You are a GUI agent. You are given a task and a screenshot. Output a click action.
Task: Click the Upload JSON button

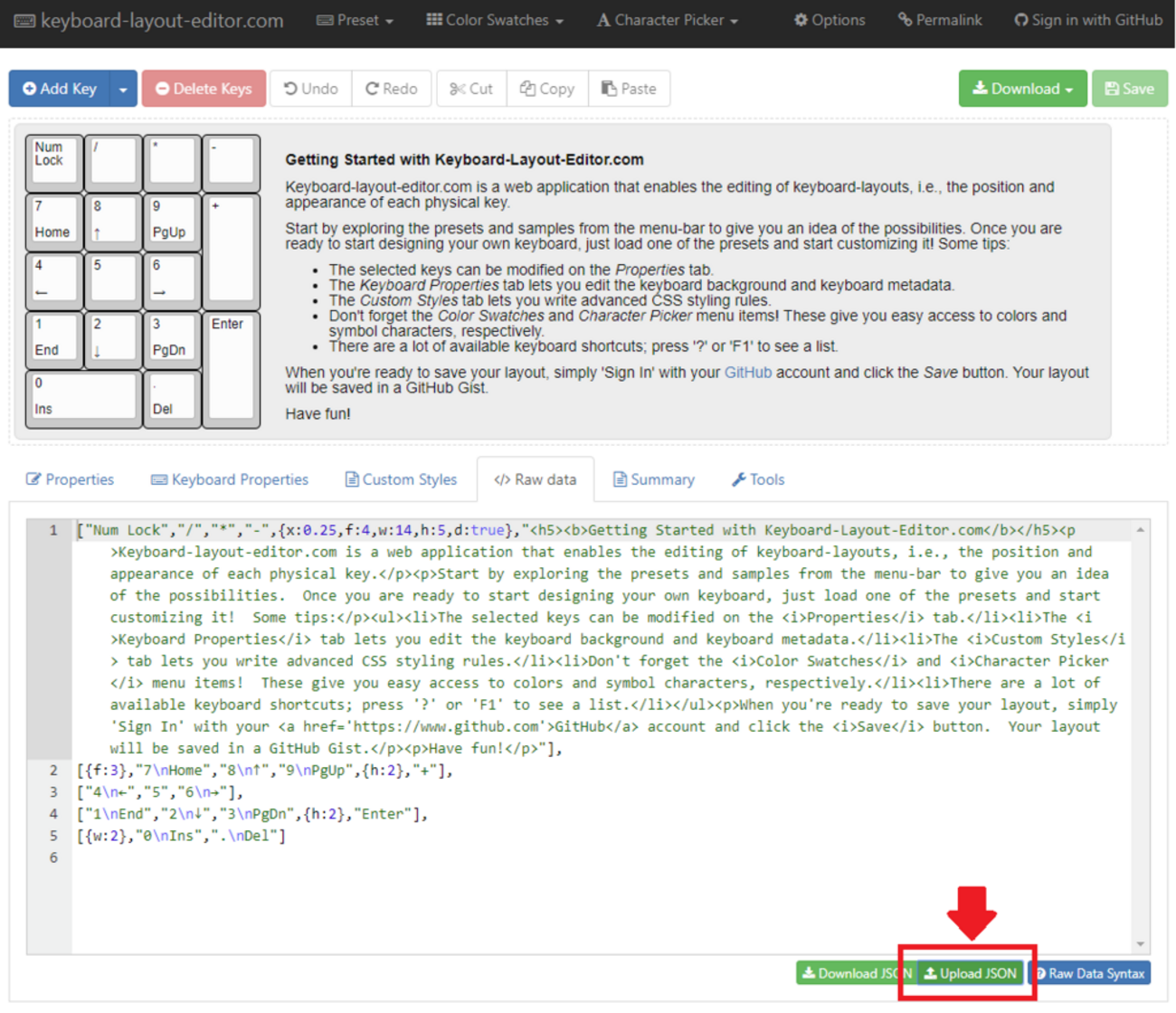[x=971, y=973]
